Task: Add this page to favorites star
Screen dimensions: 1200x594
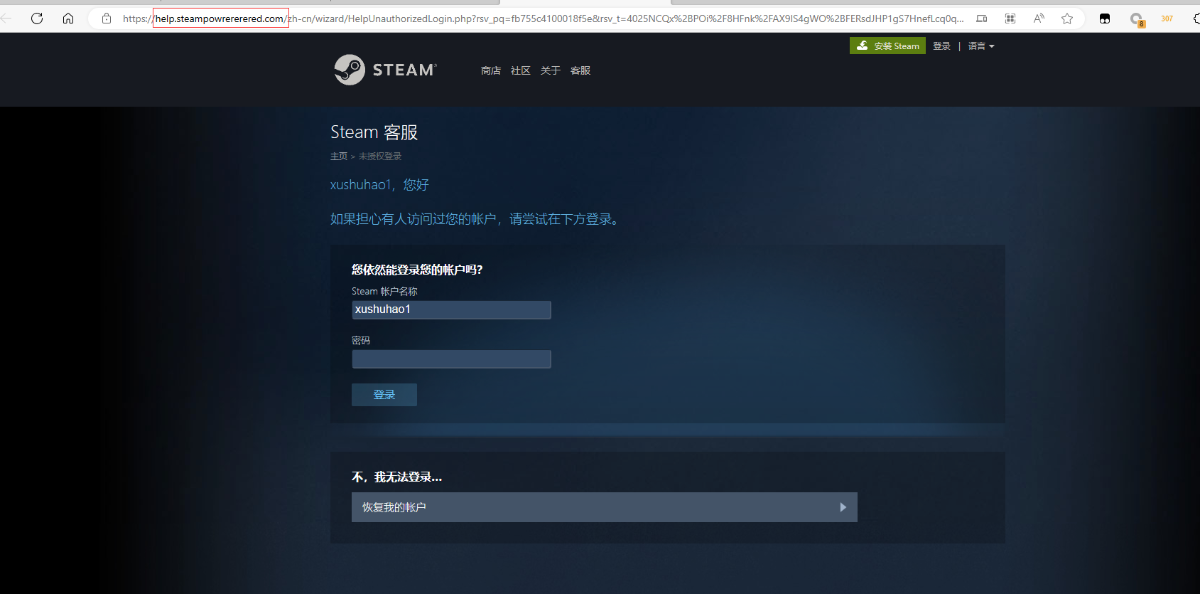Action: pos(1067,18)
